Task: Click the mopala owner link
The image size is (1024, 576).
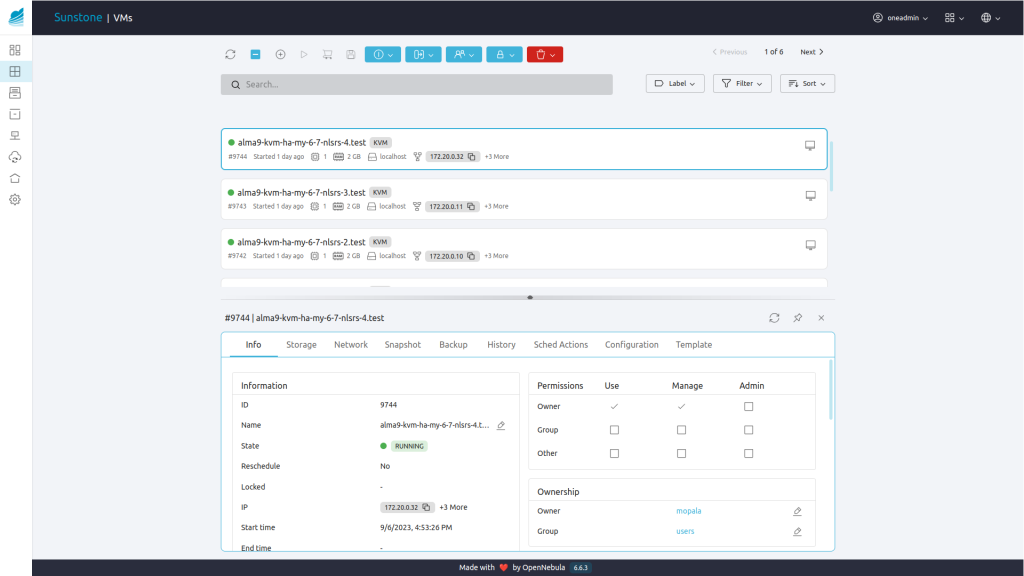Action: point(689,510)
